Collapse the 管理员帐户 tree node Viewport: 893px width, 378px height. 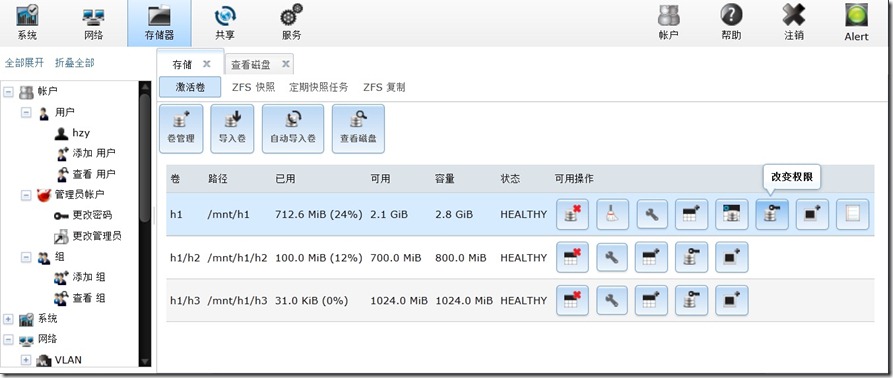26,195
